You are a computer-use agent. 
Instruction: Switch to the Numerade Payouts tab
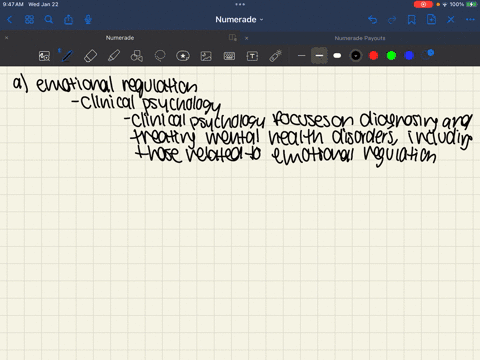[x=360, y=38]
